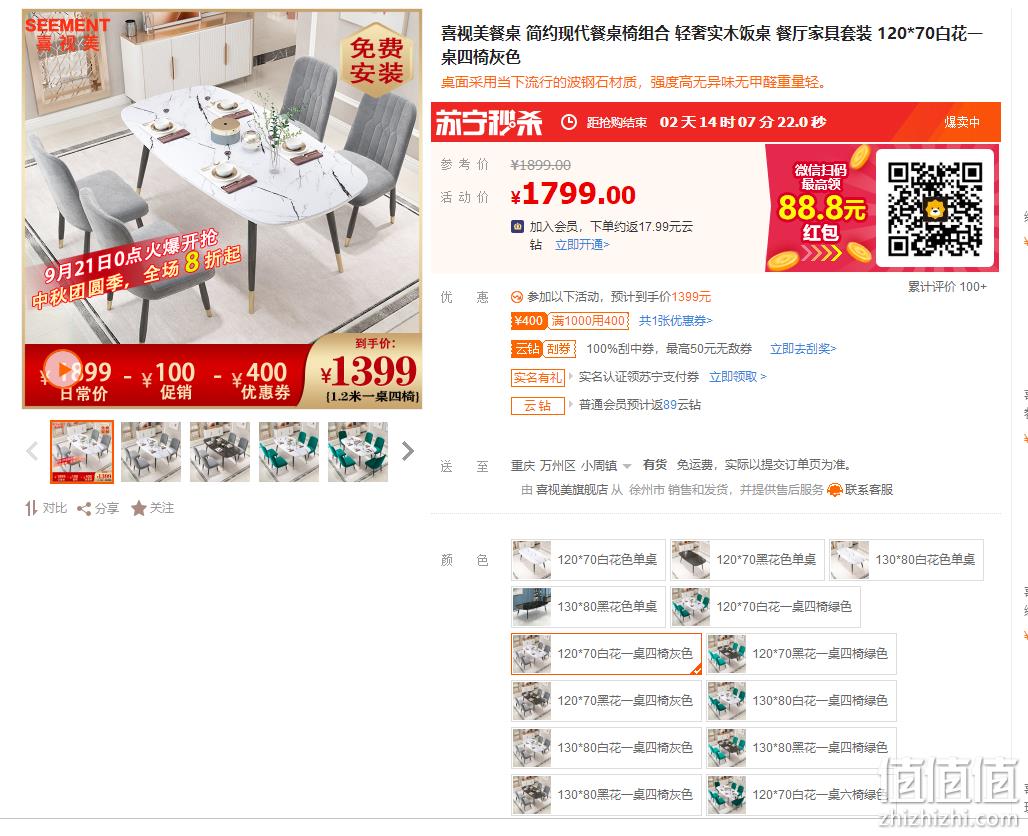
Task: Choose 120*70黑花一桌四椅绿色 variant
Action: pyautogui.click(x=801, y=654)
